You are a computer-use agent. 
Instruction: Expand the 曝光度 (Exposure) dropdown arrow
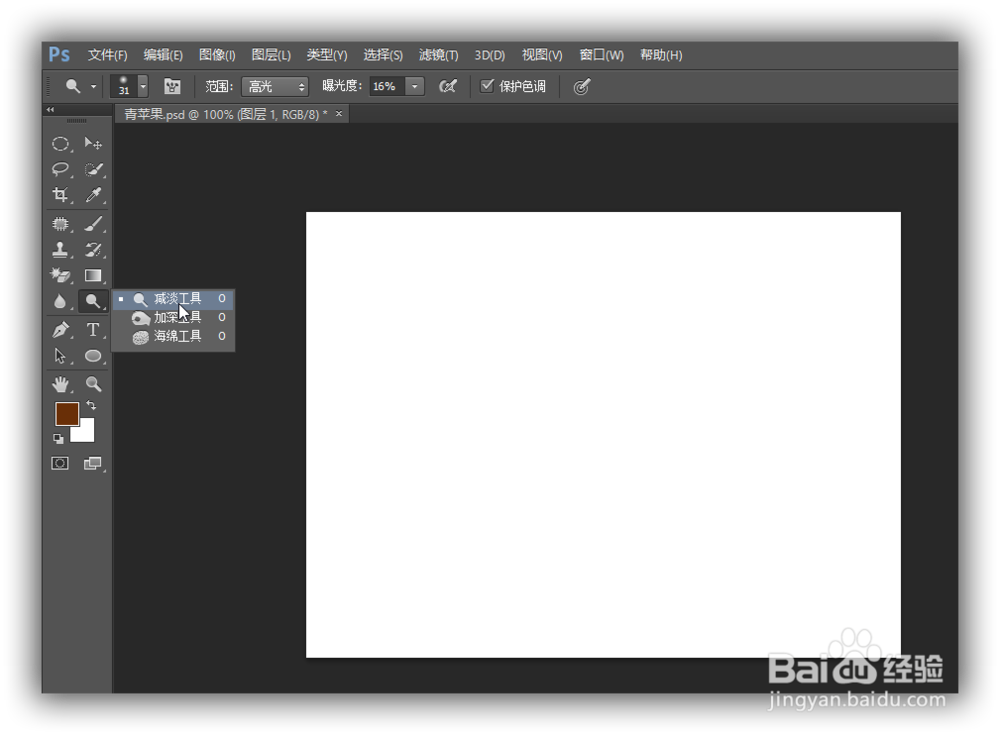413,86
